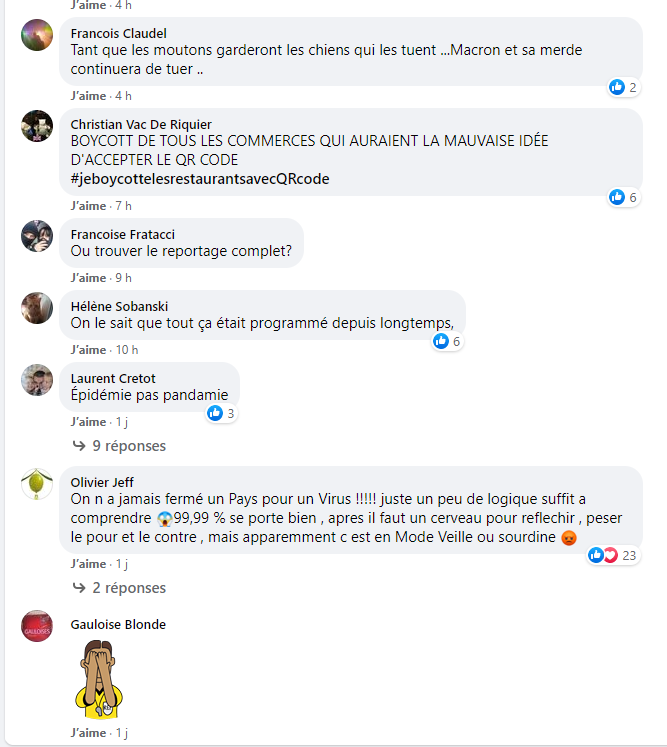Expand the 9 réponses thread
Screen dimensions: 667x747
click(x=119, y=446)
